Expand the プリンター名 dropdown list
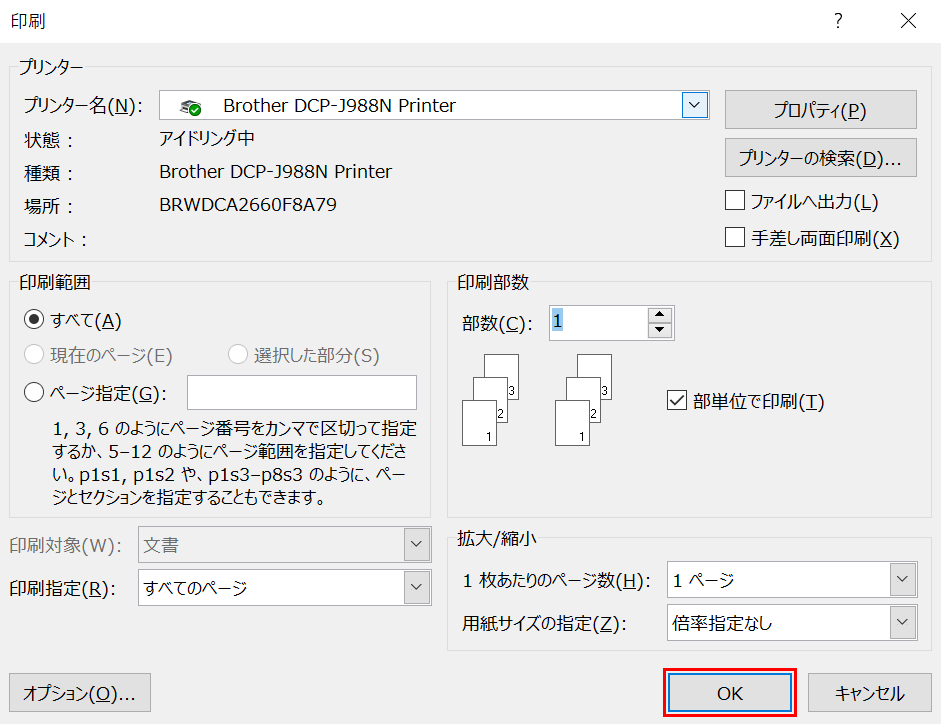941x724 pixels. 695,105
